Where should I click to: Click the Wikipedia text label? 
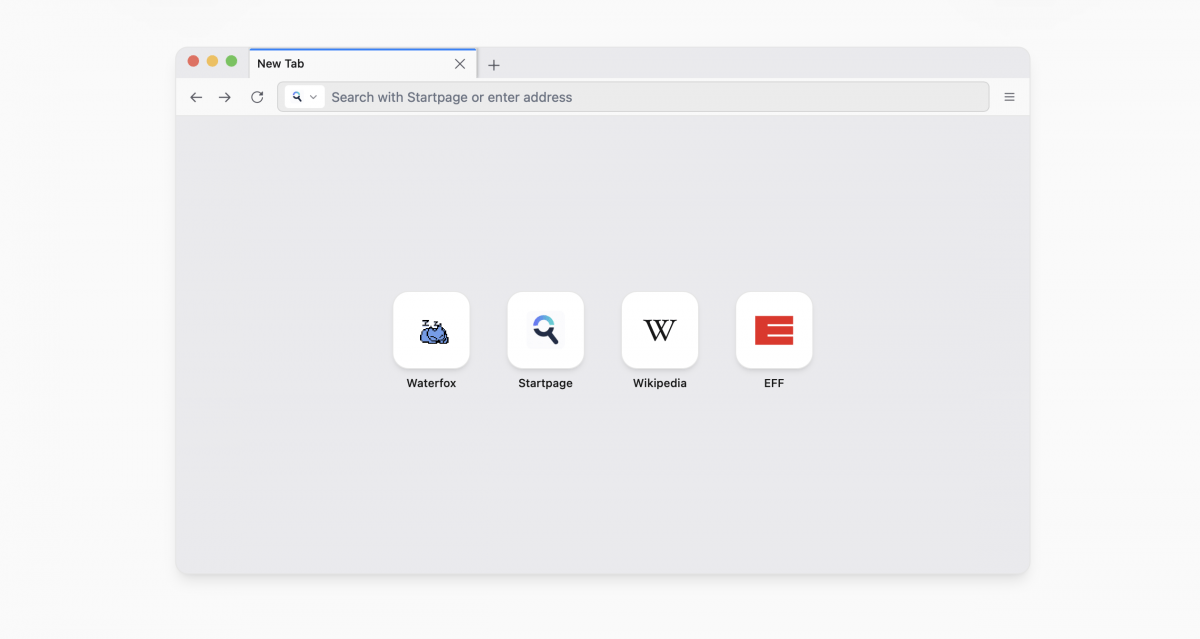tap(660, 383)
